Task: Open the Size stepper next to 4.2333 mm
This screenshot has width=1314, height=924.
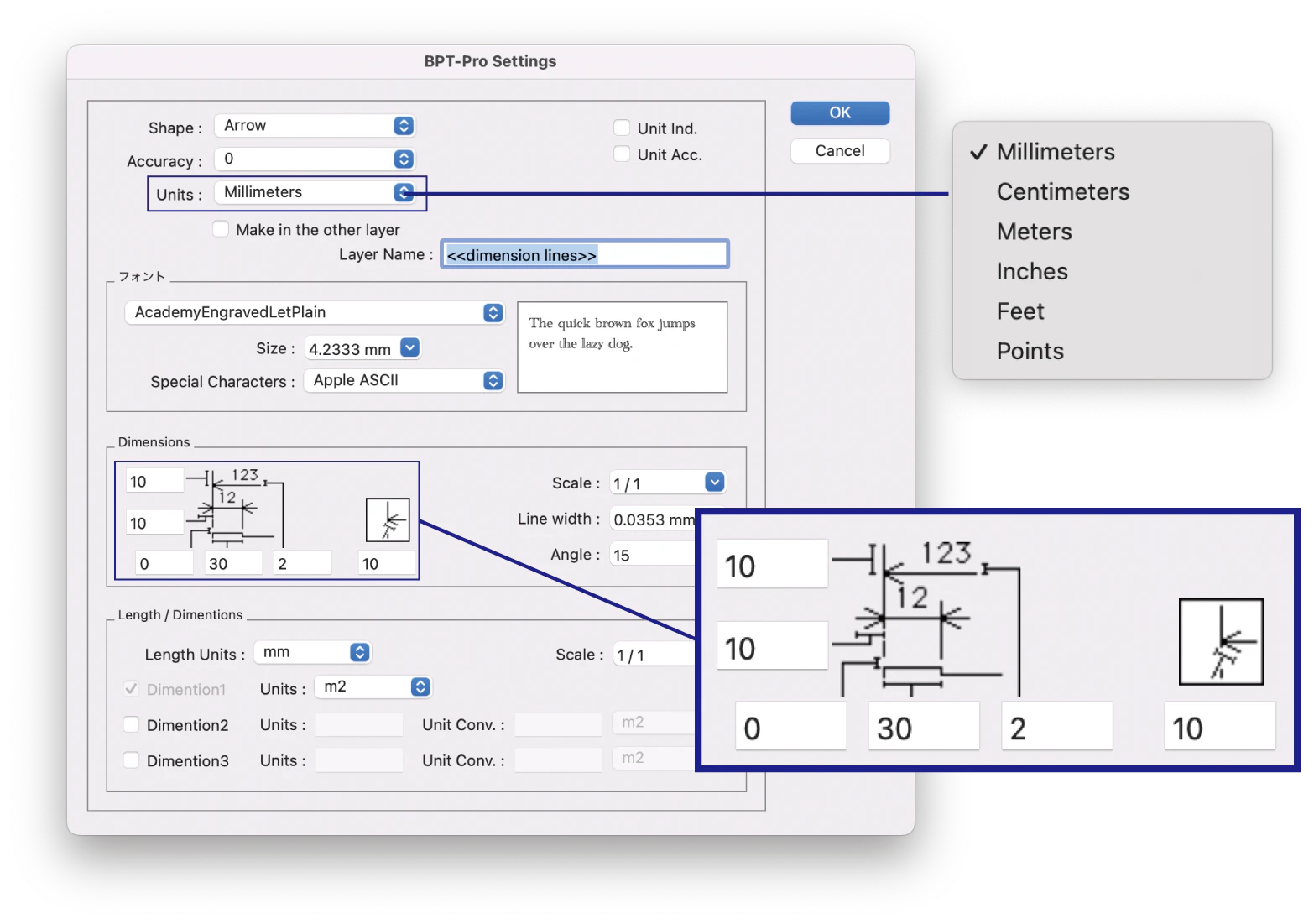Action: coord(409,347)
